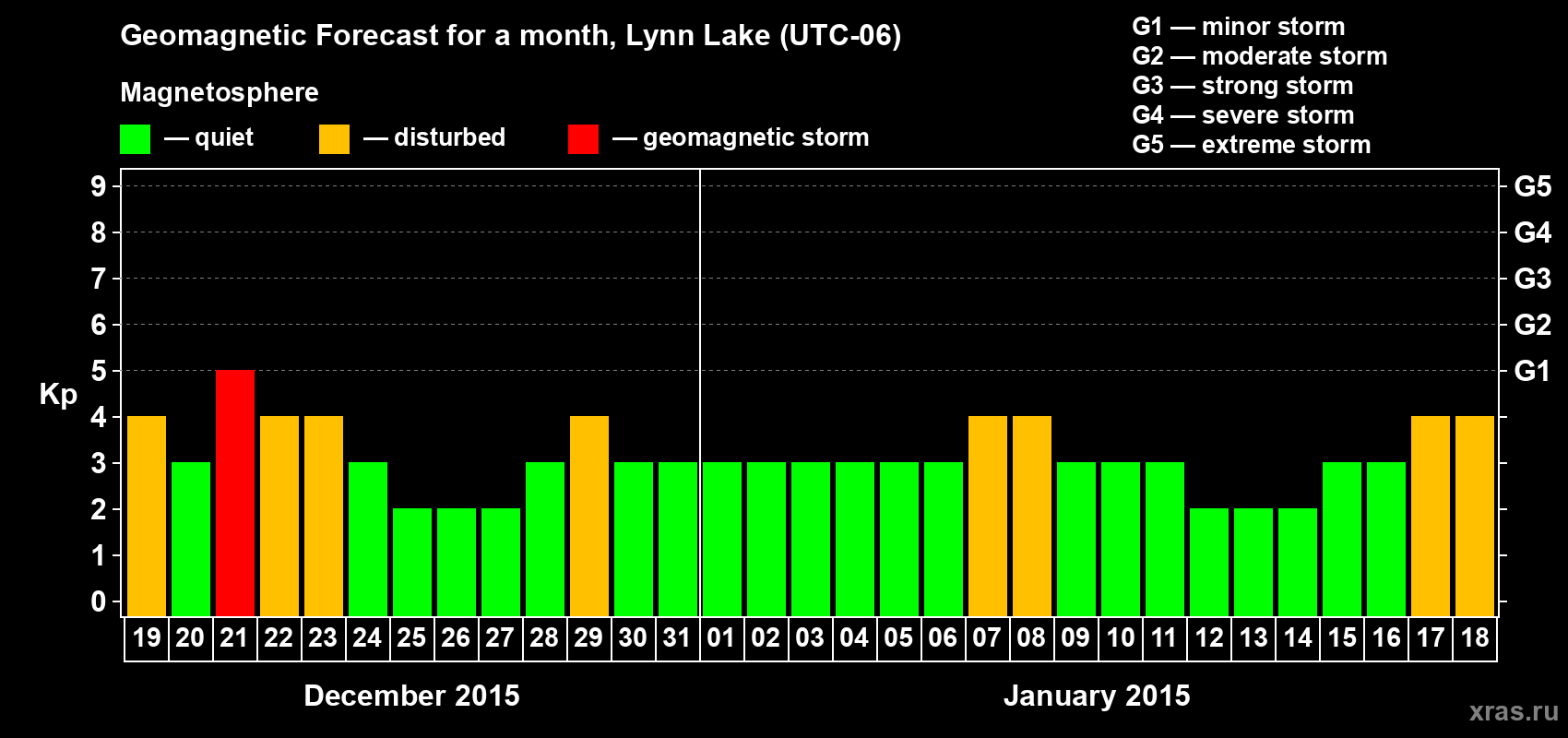The image size is (1568, 738).
Task: Click the date label 30 on the axis
Action: click(634, 637)
